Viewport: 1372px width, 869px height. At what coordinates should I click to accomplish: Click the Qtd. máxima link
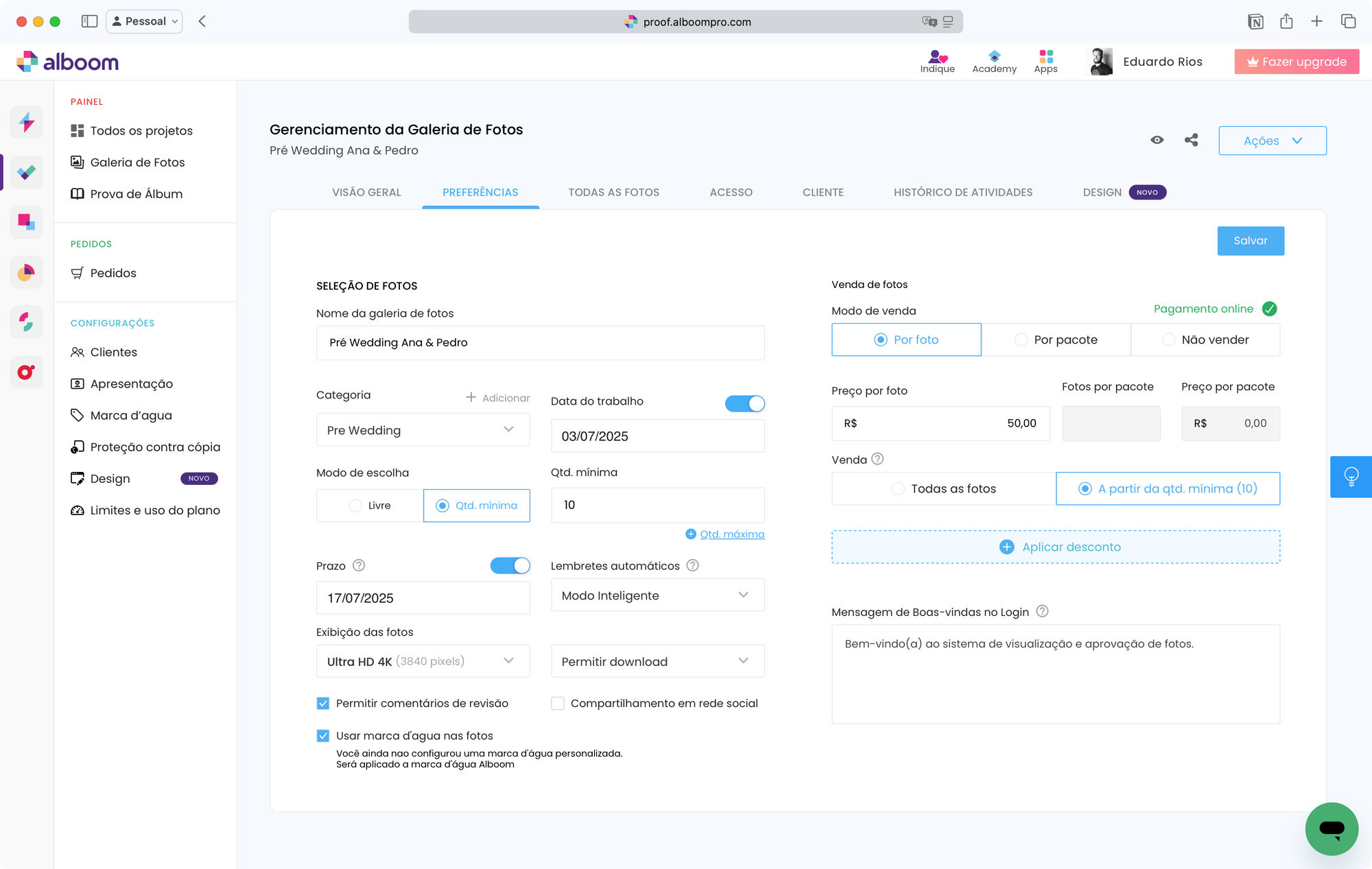tap(731, 534)
